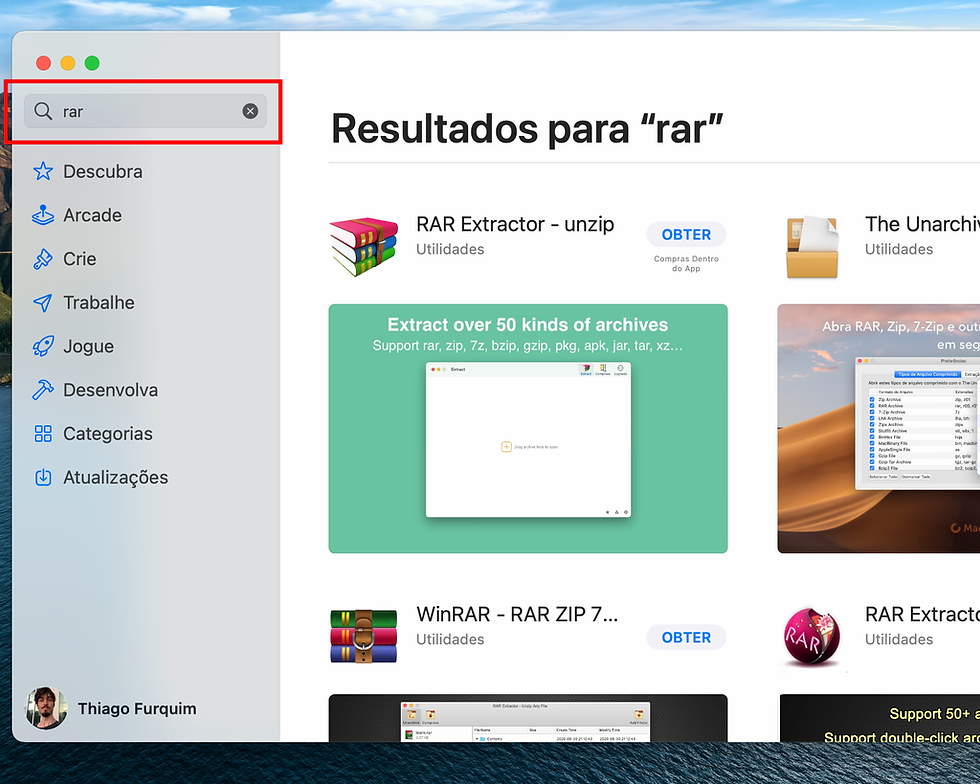Image resolution: width=980 pixels, height=784 pixels.
Task: Open the Support 50+ screenshot preview
Action: point(879,718)
